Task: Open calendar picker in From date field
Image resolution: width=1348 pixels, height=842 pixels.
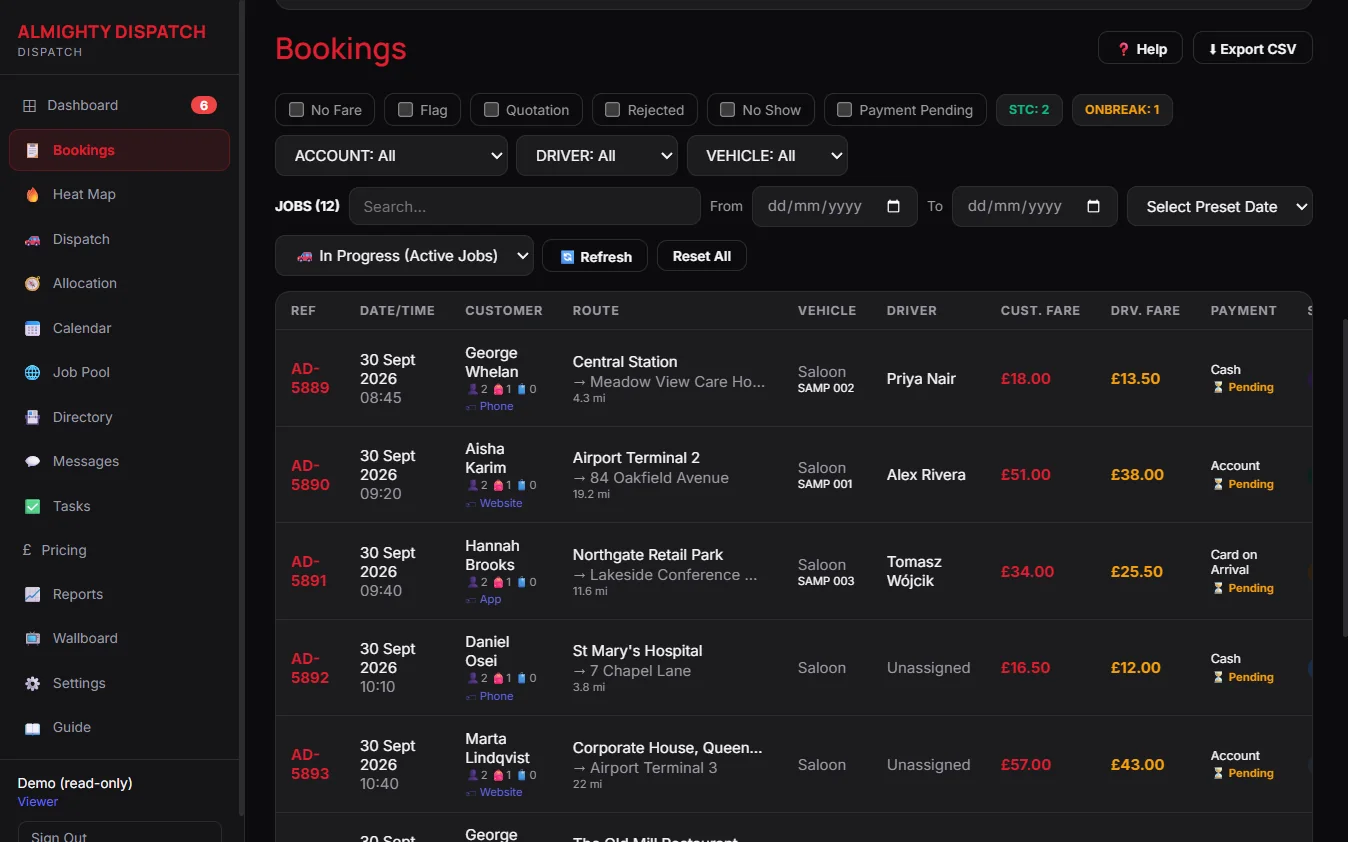Action: point(894,206)
